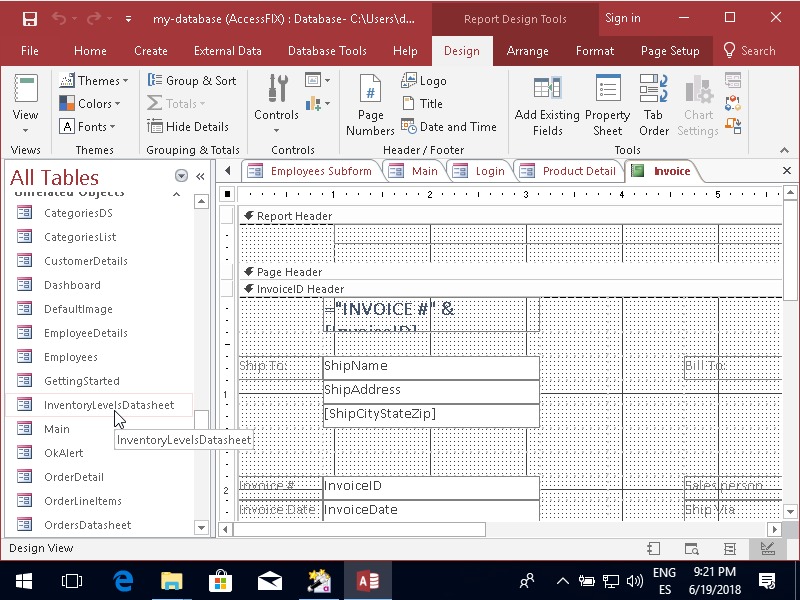Insert Date and Time
This screenshot has width=800, height=600.
[x=449, y=127]
